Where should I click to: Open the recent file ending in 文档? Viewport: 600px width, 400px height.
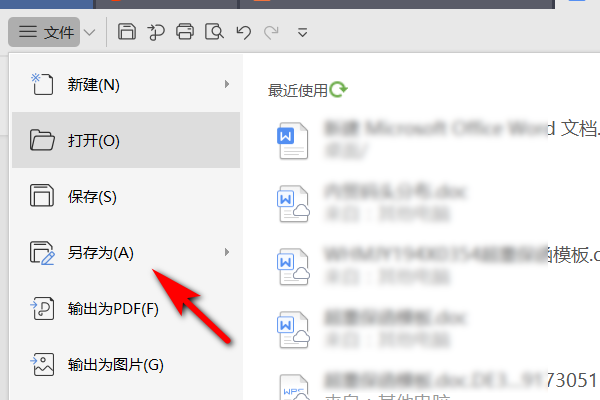(436, 140)
